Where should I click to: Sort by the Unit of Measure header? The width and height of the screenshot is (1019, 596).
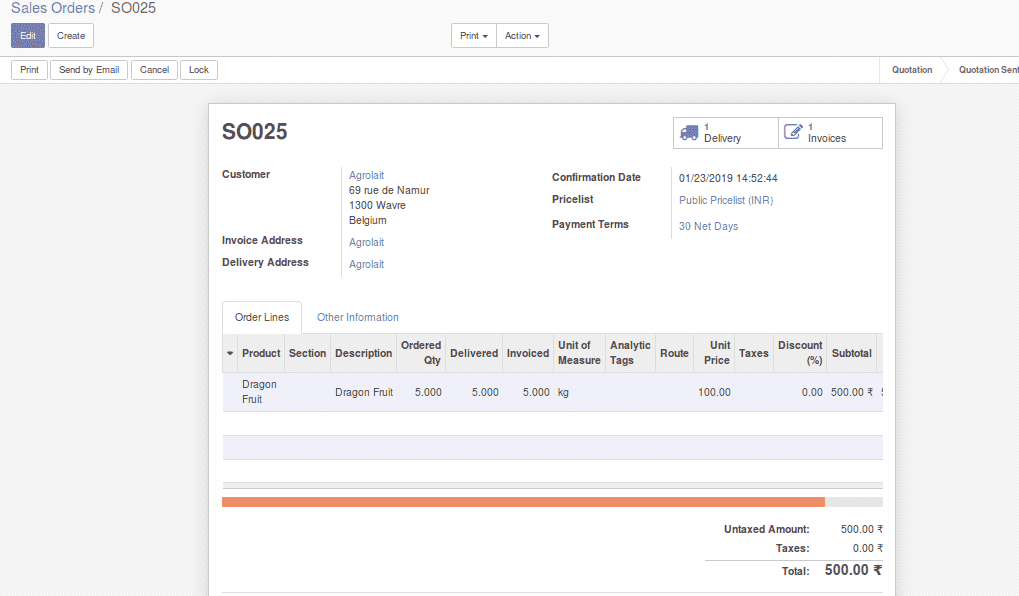[x=579, y=353]
